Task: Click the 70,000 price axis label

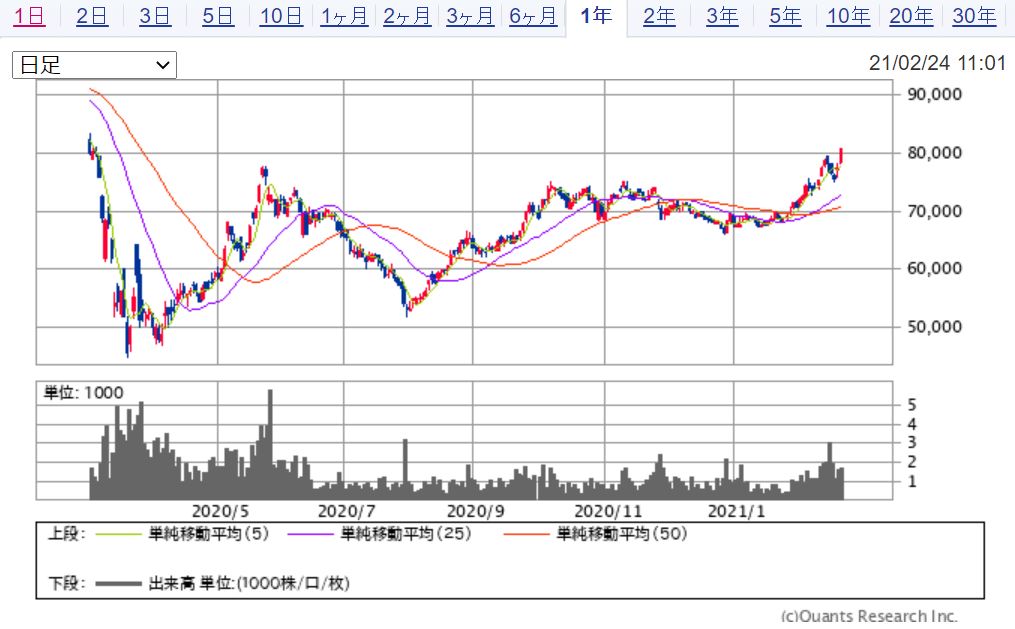Action: 934,211
